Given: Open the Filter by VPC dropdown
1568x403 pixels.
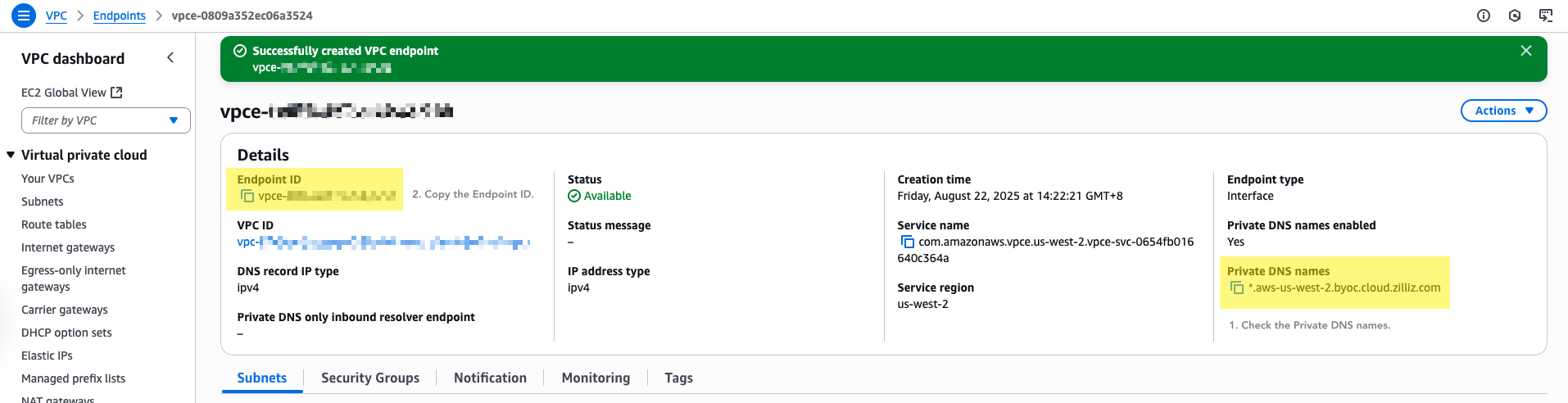Looking at the screenshot, I should [106, 120].
